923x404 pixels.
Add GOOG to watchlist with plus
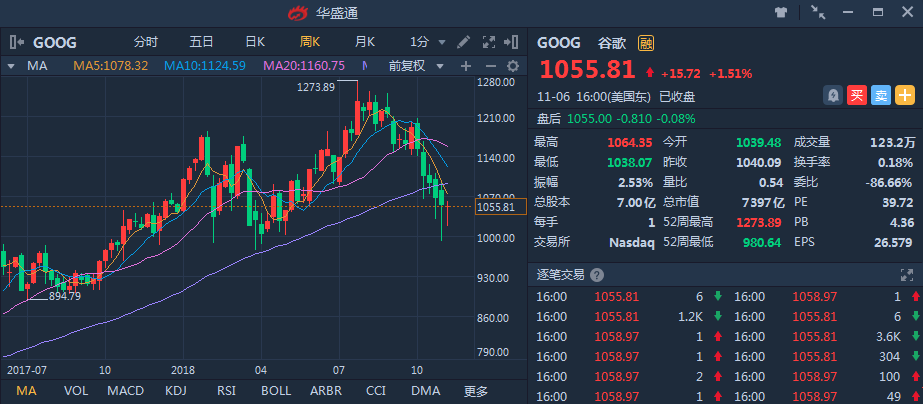pyautogui.click(x=905, y=95)
